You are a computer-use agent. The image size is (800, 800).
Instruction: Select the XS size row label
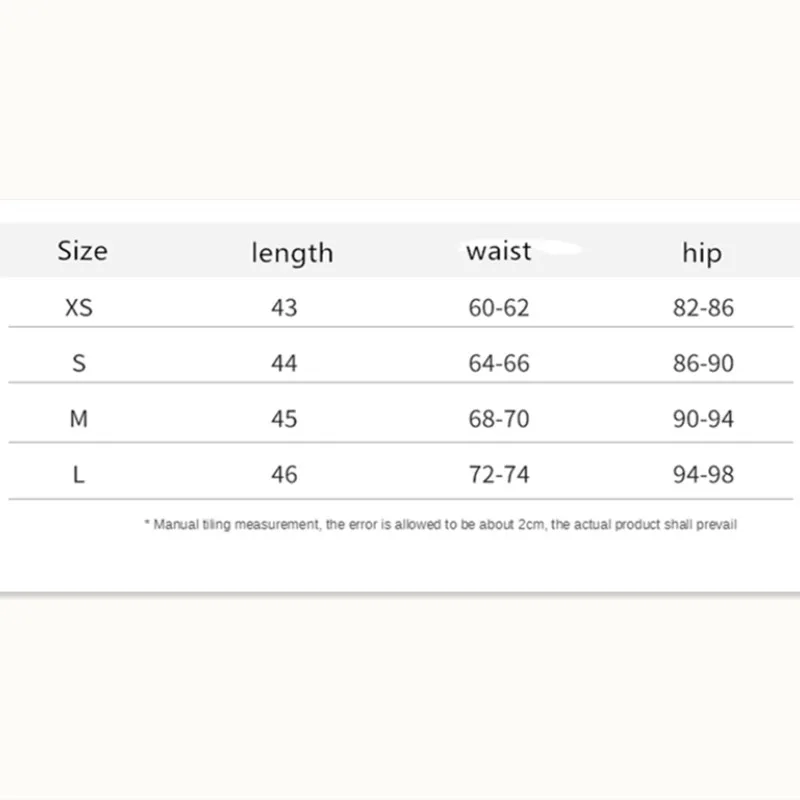(79, 308)
